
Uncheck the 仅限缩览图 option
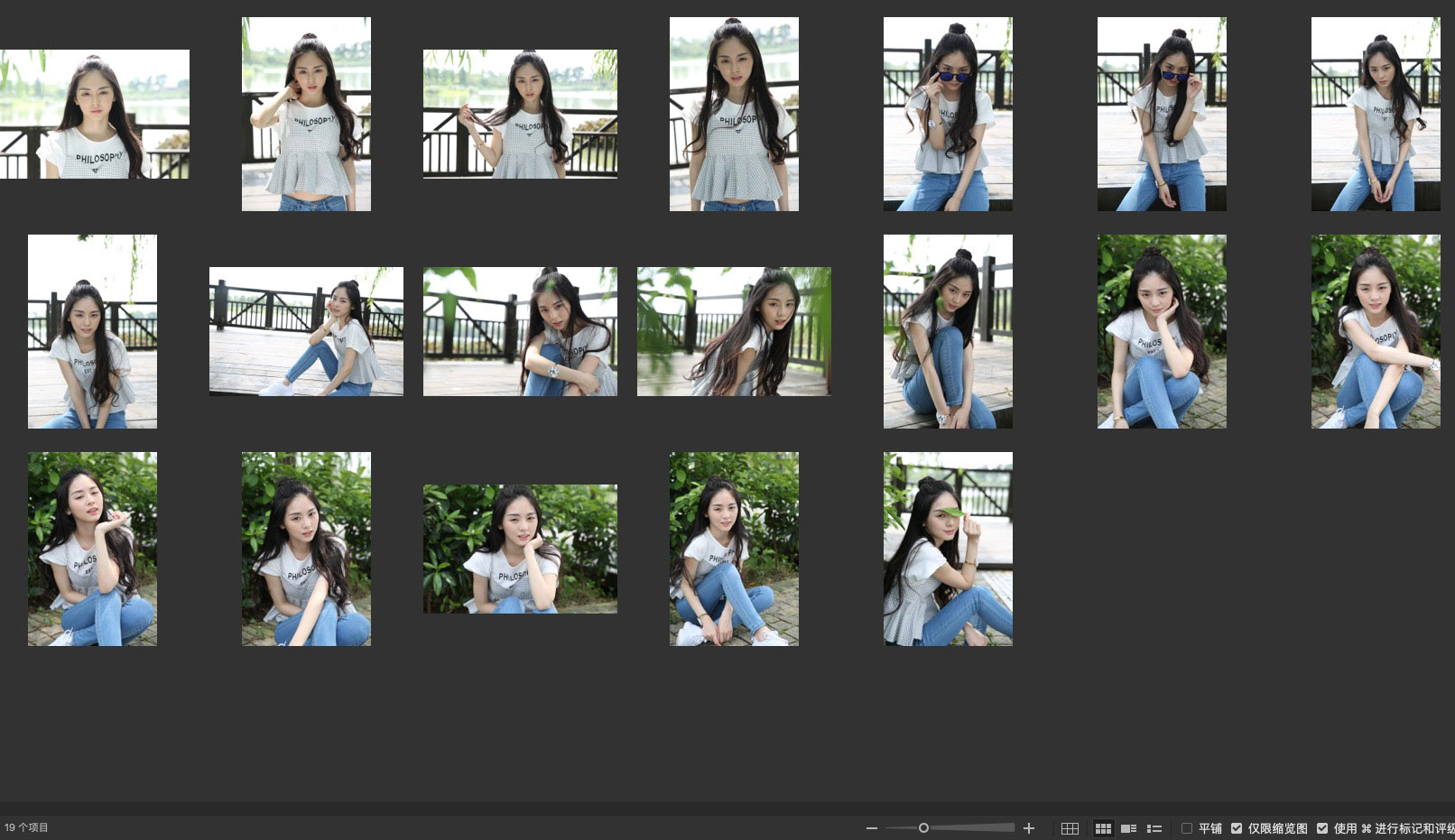click(1237, 828)
